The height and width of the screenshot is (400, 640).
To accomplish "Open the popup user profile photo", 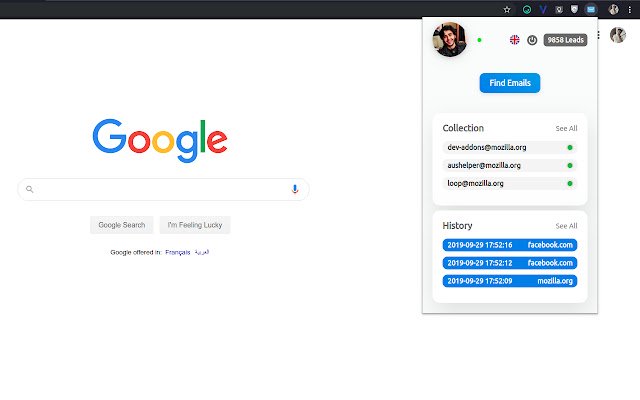I will click(450, 39).
